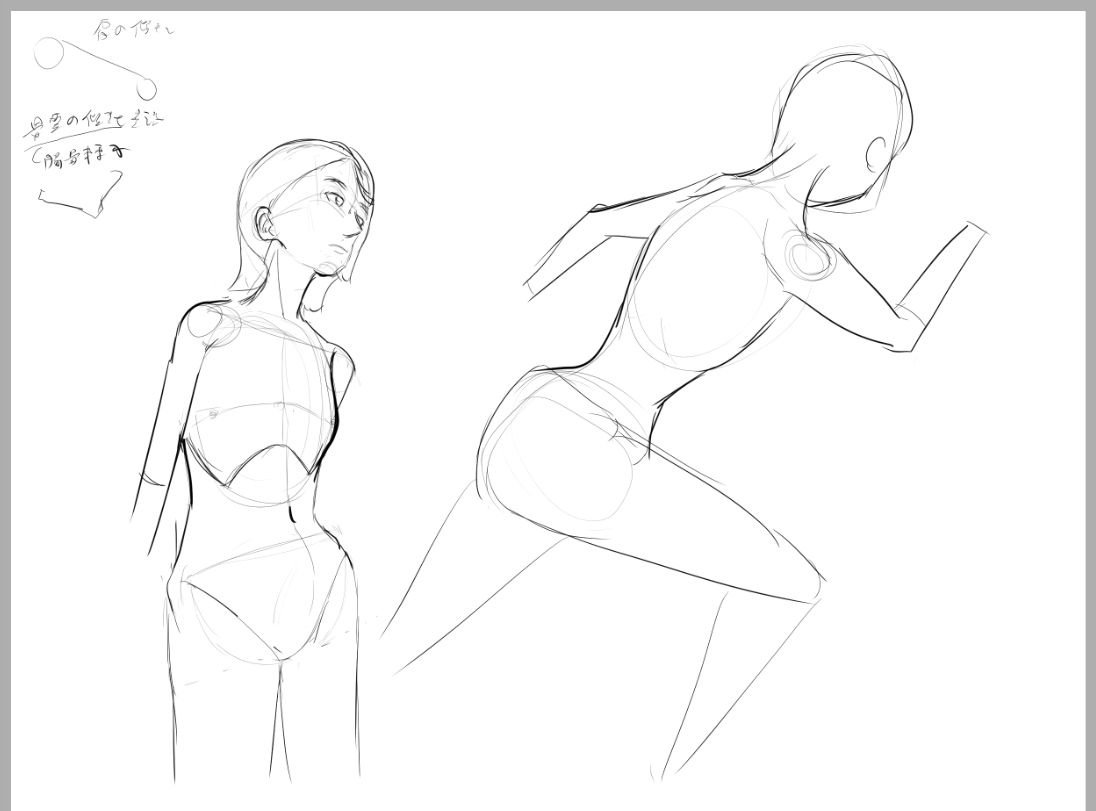Click the standing figure's eye

click(x=334, y=201)
